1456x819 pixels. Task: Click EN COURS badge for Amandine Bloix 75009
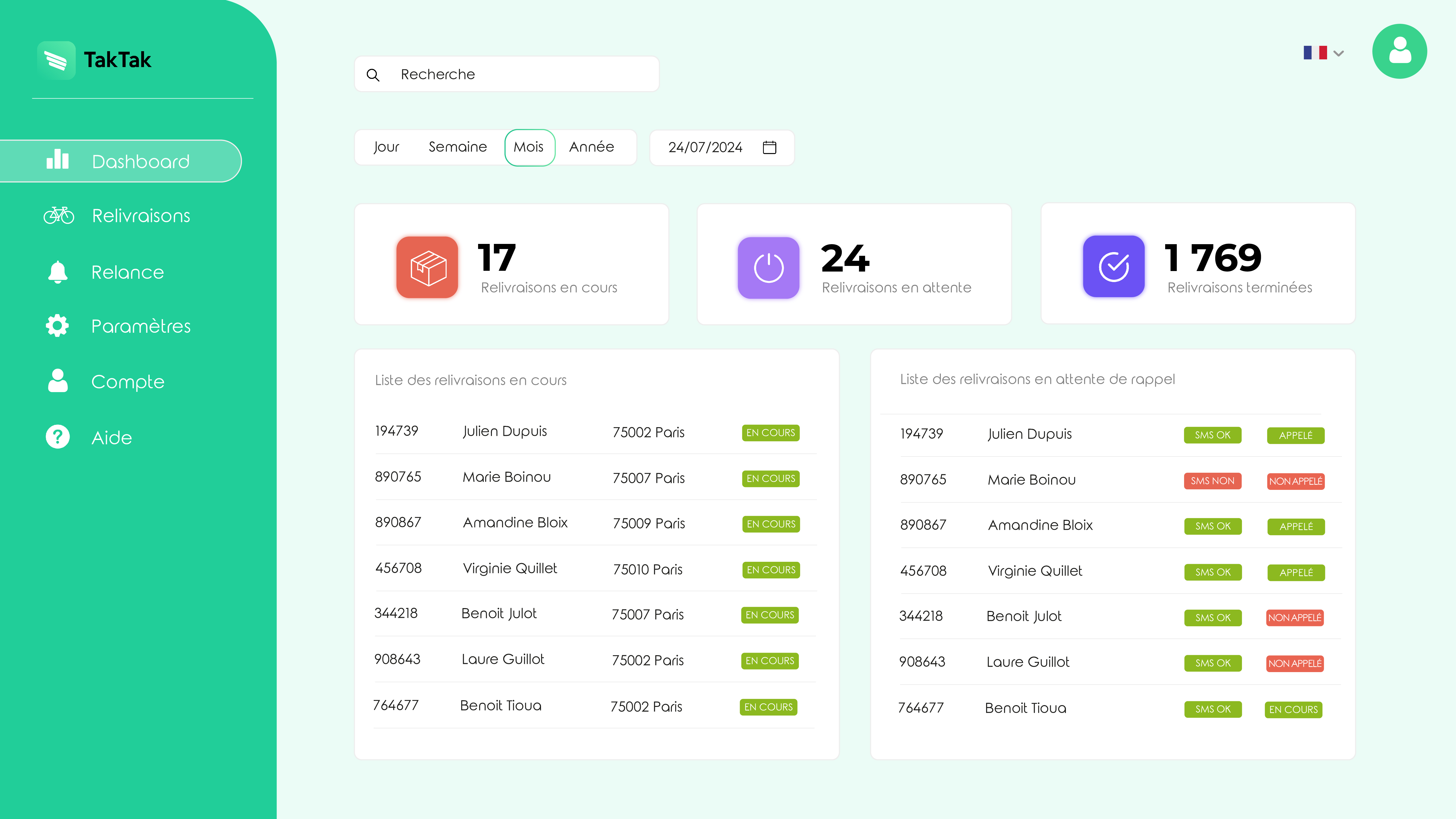[771, 524]
